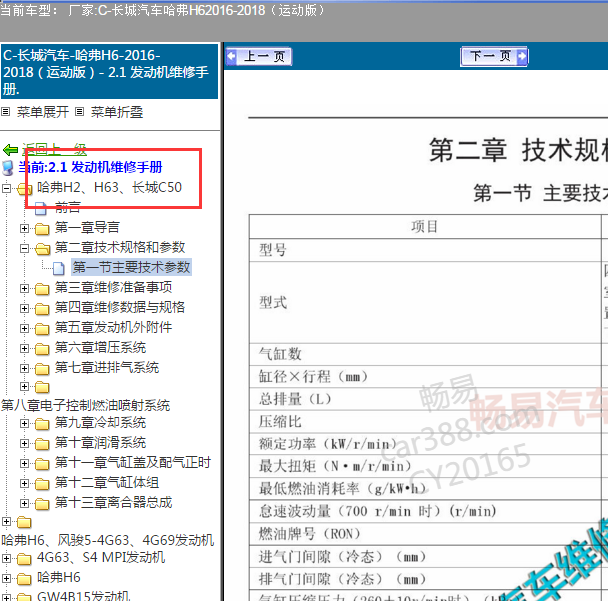Select 第十章润滑系统 chapter
This screenshot has width=608, height=601.
point(100,443)
